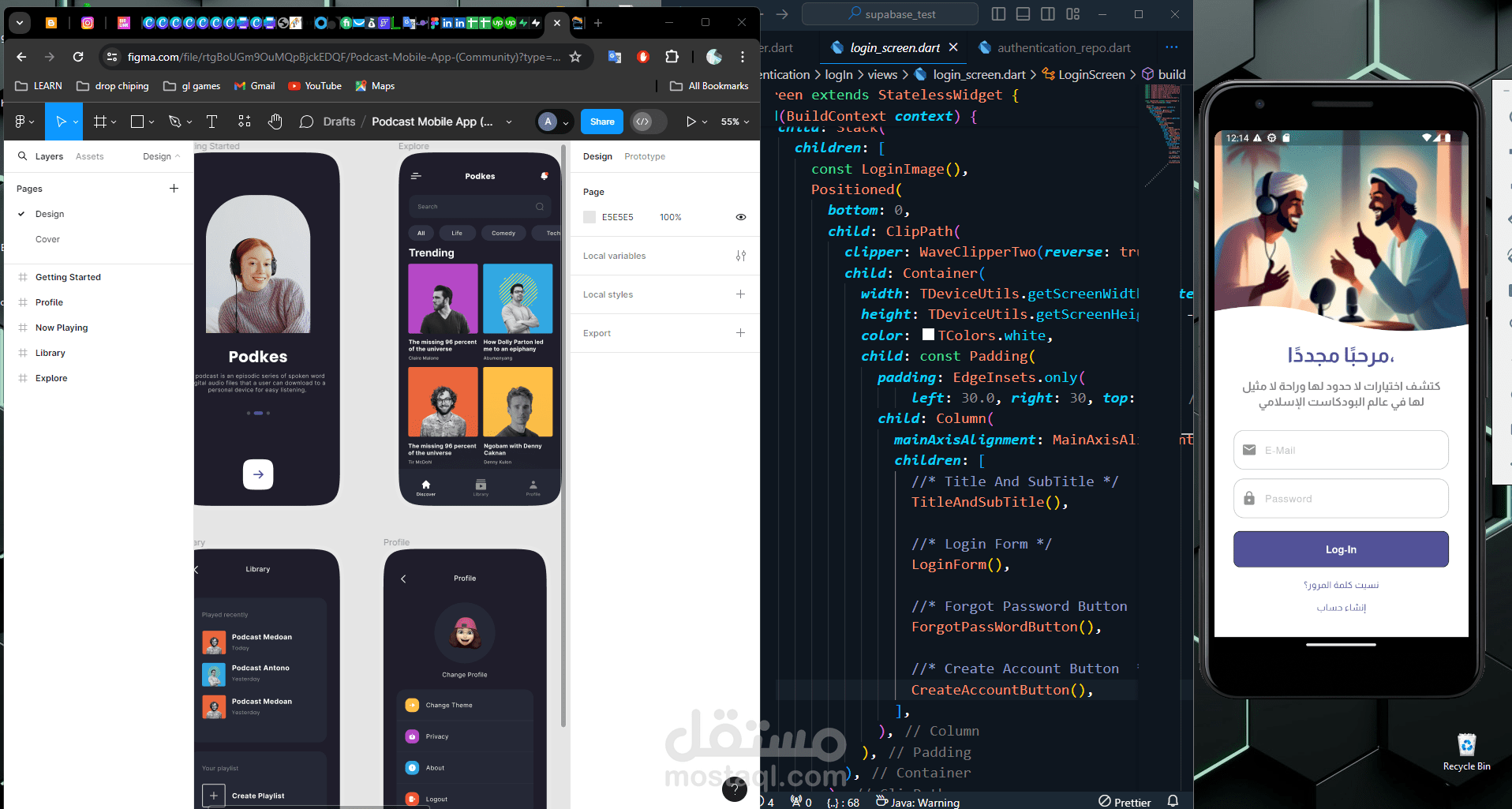
Task: Open the login_screen.dart editor tab
Action: coord(895,48)
